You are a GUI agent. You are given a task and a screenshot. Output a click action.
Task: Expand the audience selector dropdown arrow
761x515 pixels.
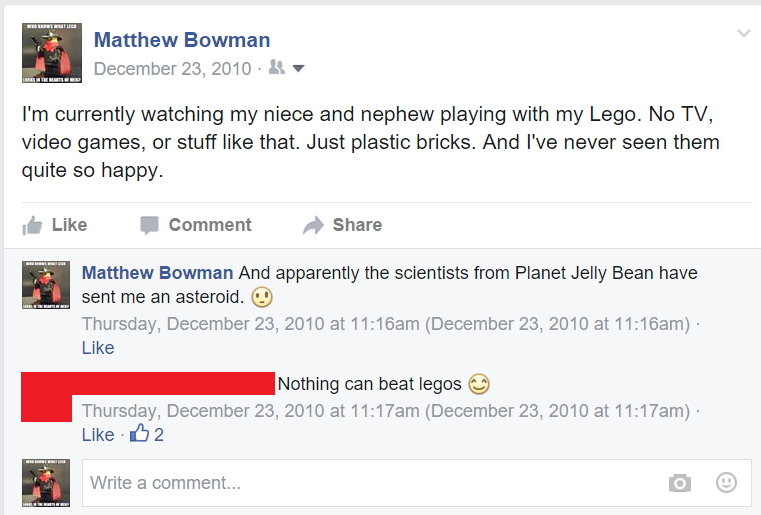pos(298,69)
